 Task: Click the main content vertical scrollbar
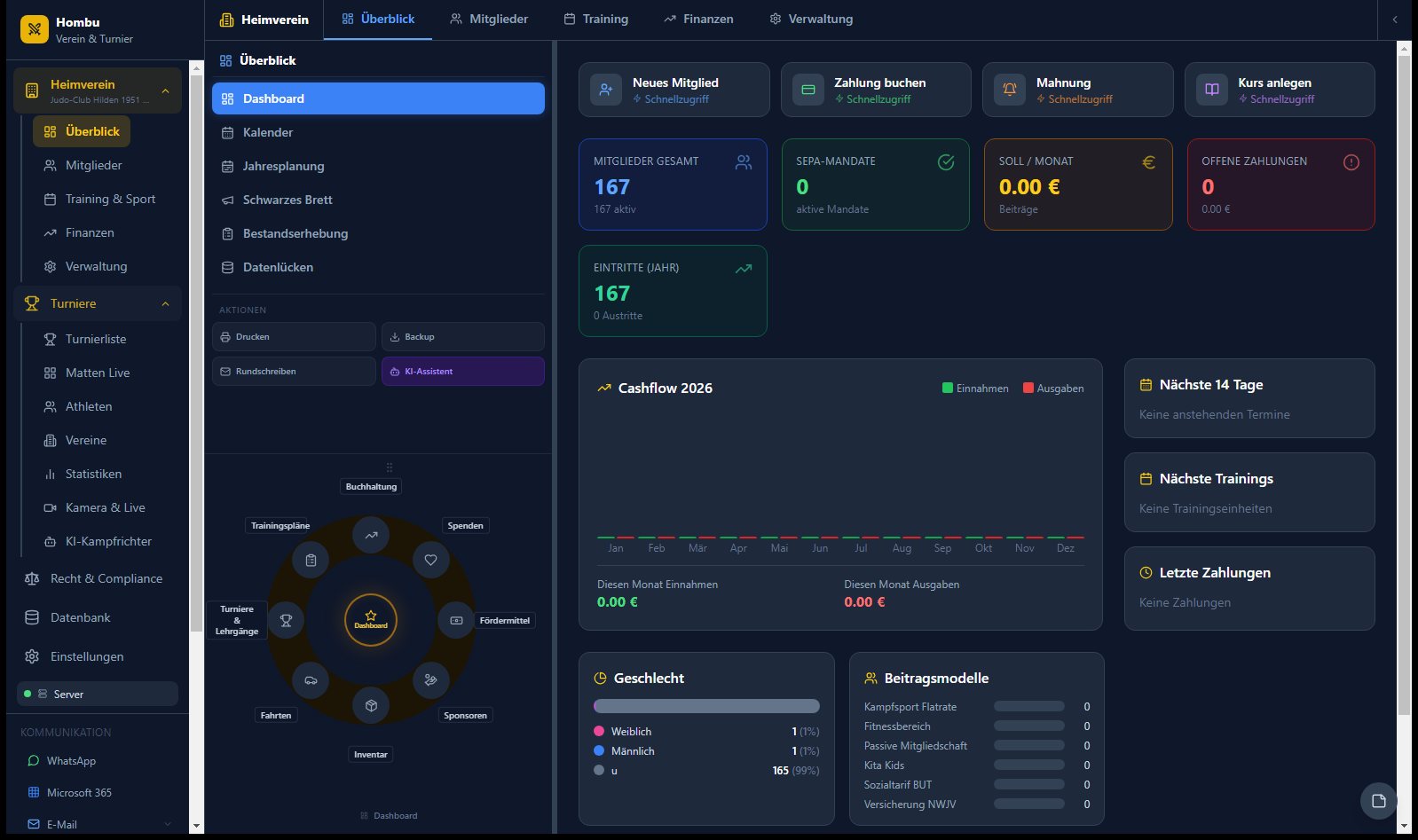click(x=1403, y=385)
